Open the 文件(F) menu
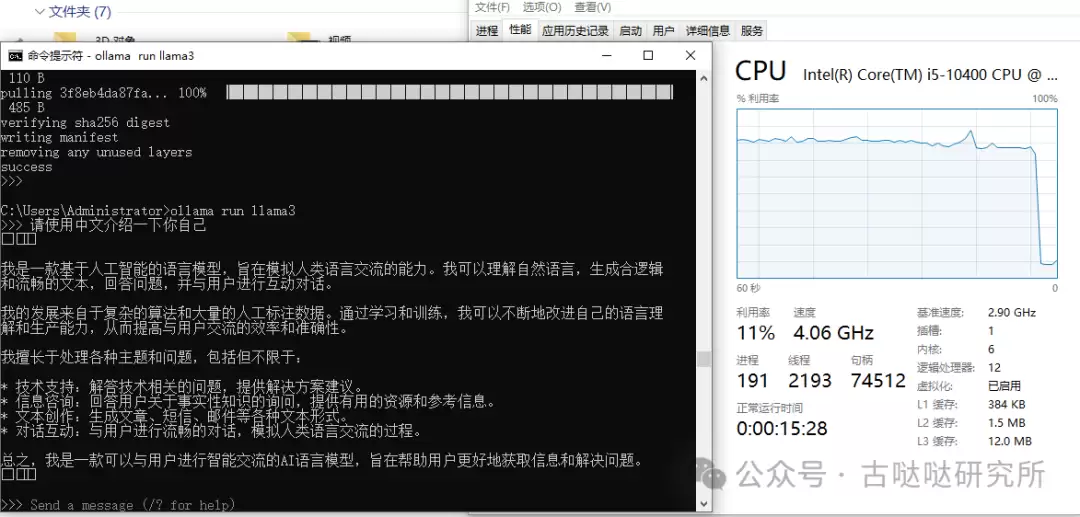The image size is (1080, 517). click(492, 7)
